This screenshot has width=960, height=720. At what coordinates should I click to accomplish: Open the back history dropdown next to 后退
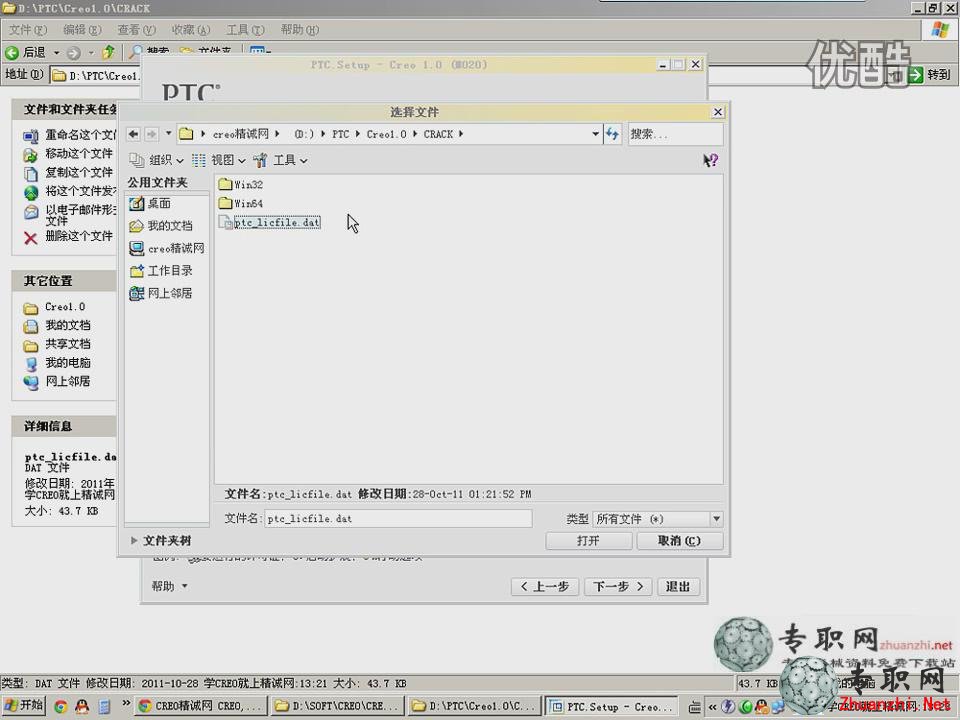[56, 53]
